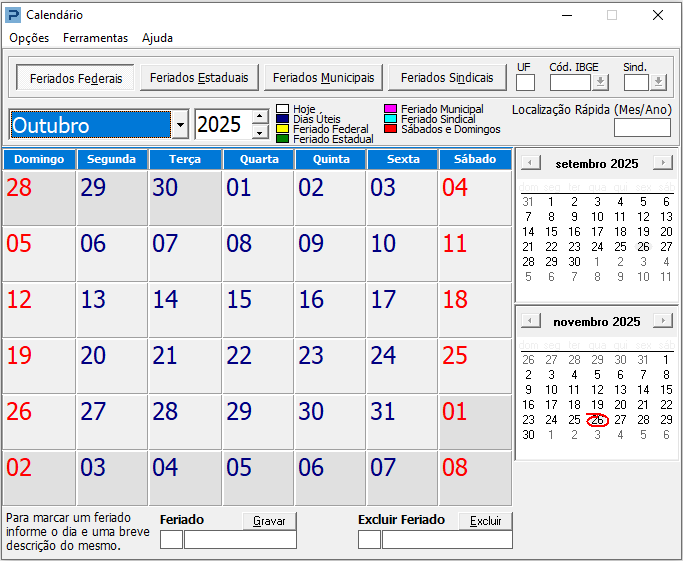
Task: Open the Opções menu
Action: pyautogui.click(x=29, y=38)
